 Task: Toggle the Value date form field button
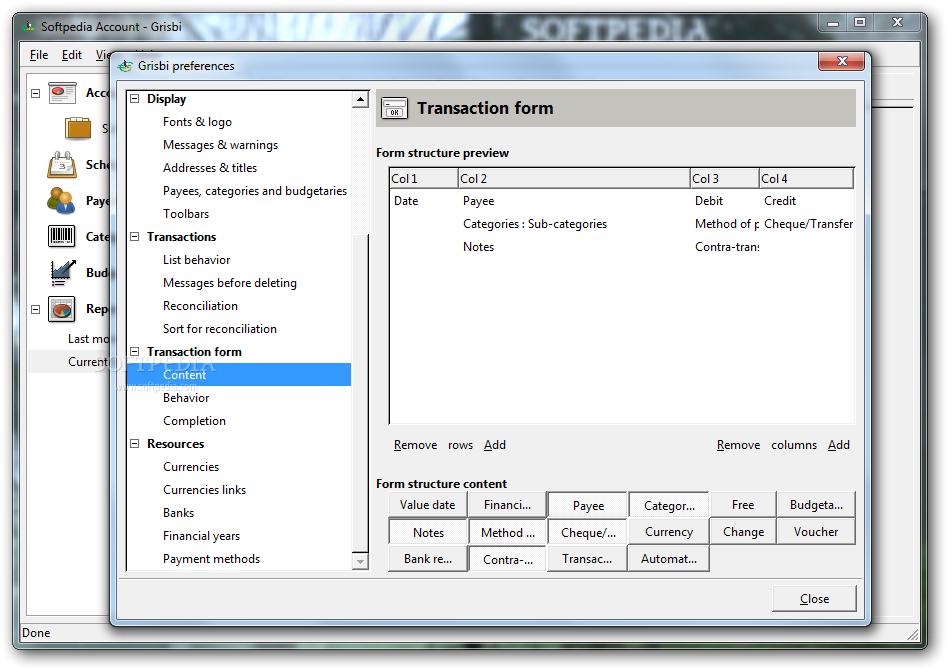tap(427, 505)
